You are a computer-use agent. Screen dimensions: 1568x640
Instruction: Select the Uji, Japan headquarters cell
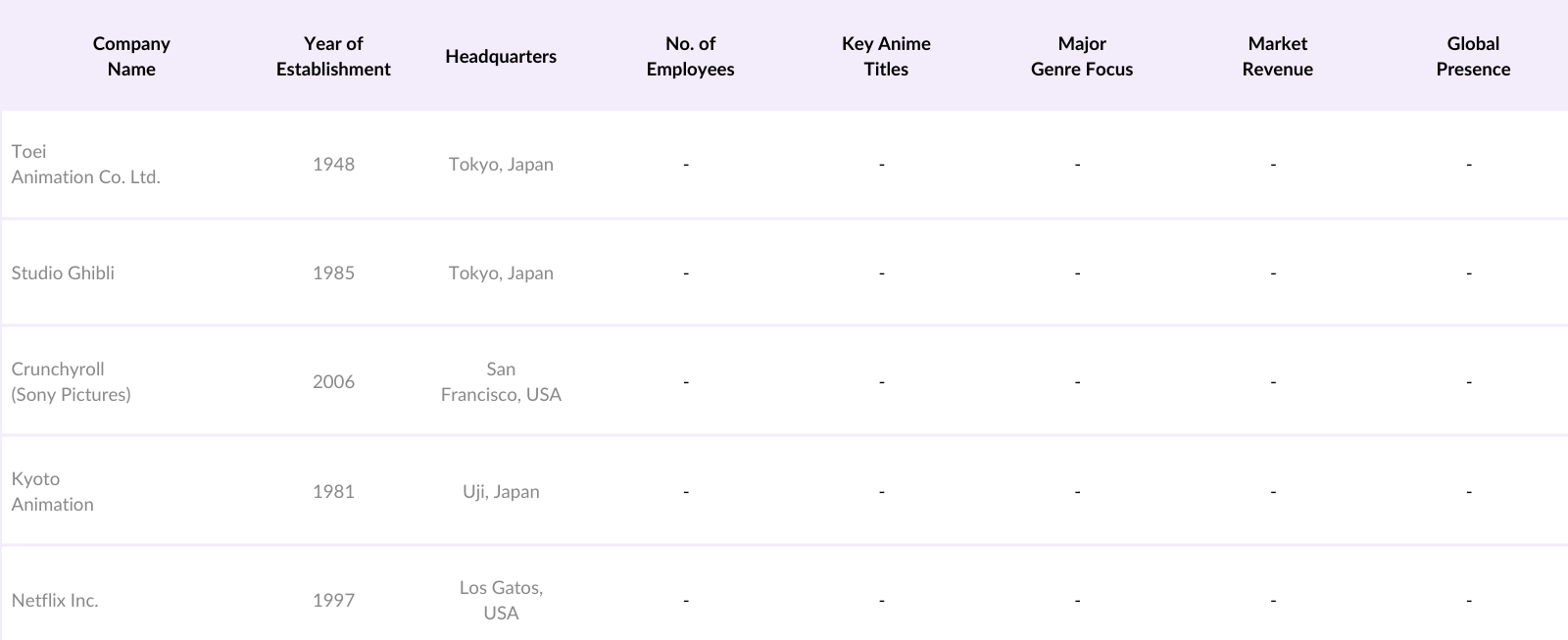click(501, 492)
